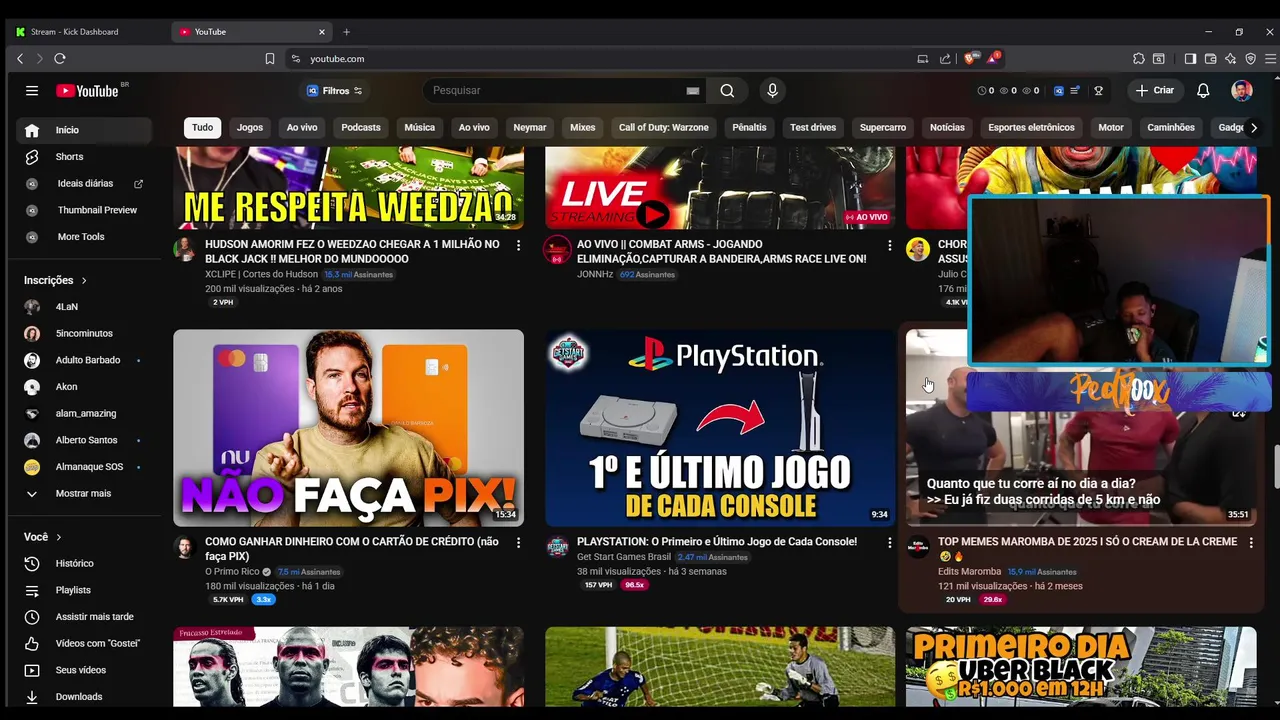Open O Primo Rico channel name
Image resolution: width=1280 pixels, height=720 pixels.
pyautogui.click(x=232, y=572)
